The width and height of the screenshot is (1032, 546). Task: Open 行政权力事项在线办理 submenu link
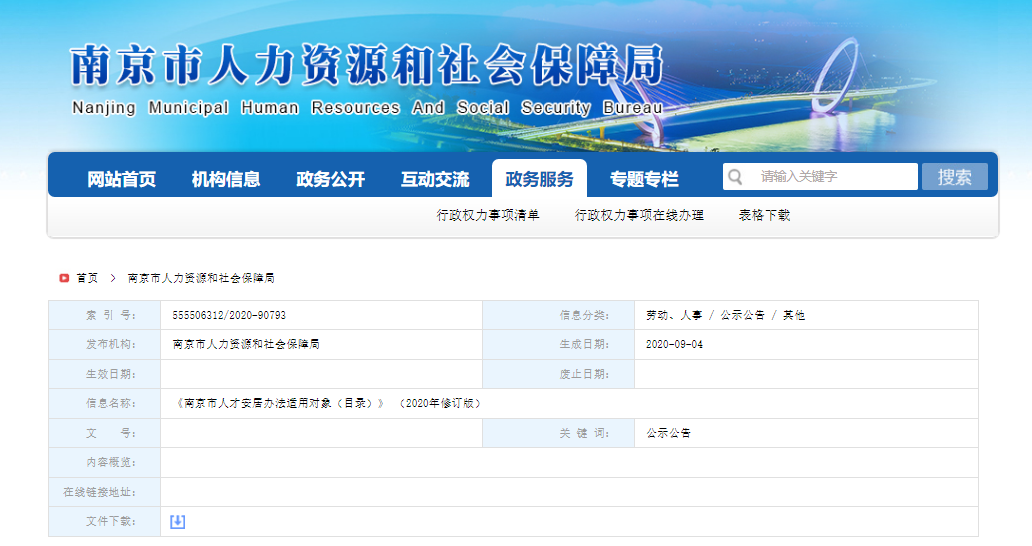pos(639,215)
